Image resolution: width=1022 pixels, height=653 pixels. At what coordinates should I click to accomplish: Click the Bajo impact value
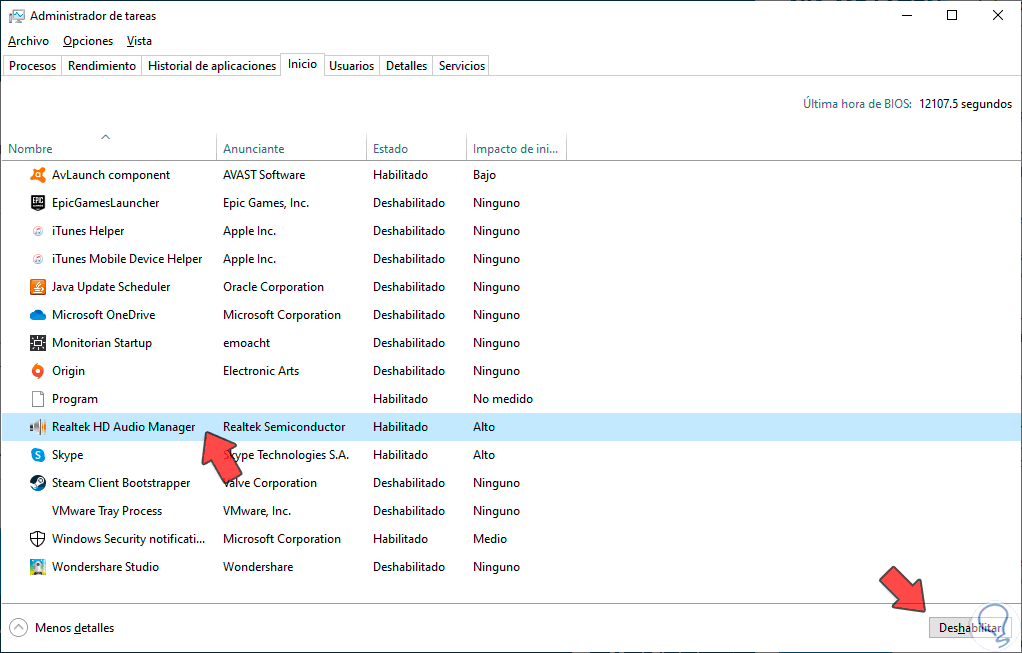[x=484, y=175]
